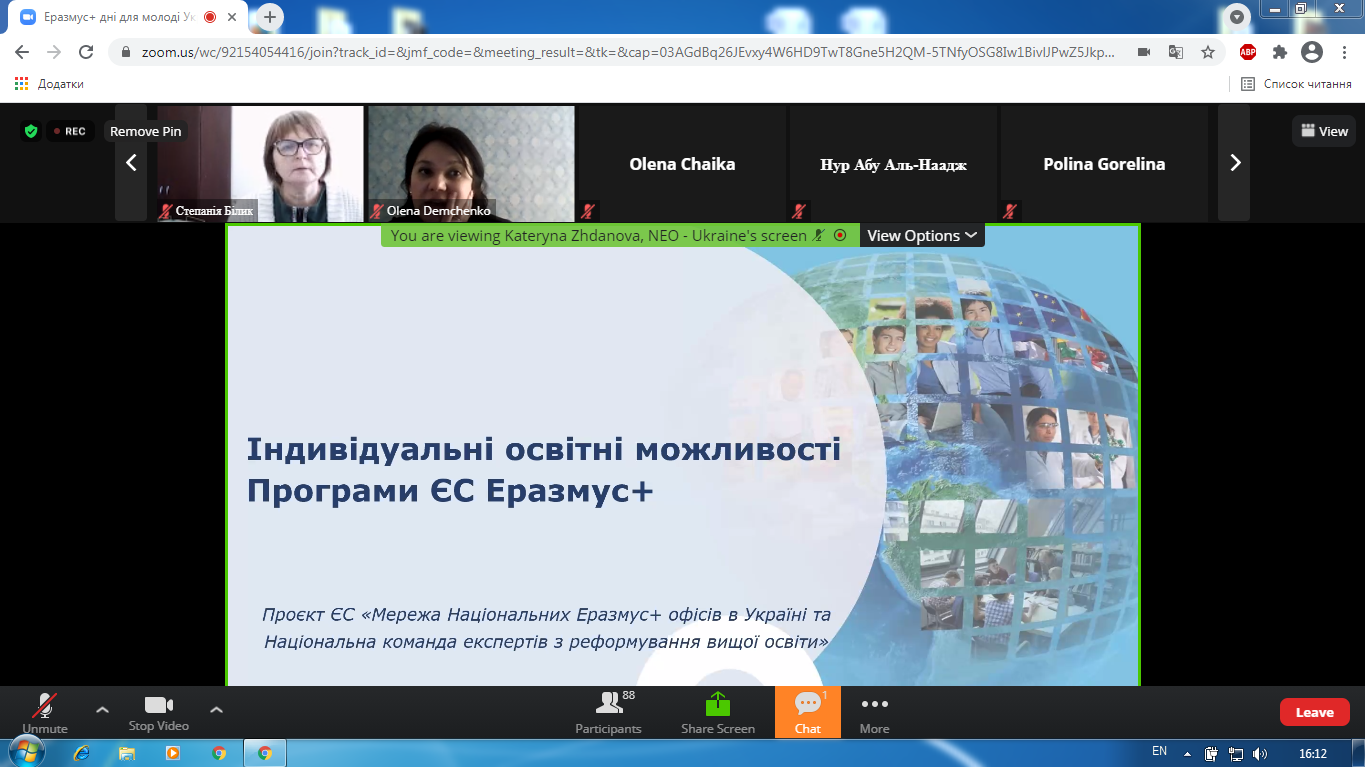Switch to active Chrome taskbar window

(265, 753)
